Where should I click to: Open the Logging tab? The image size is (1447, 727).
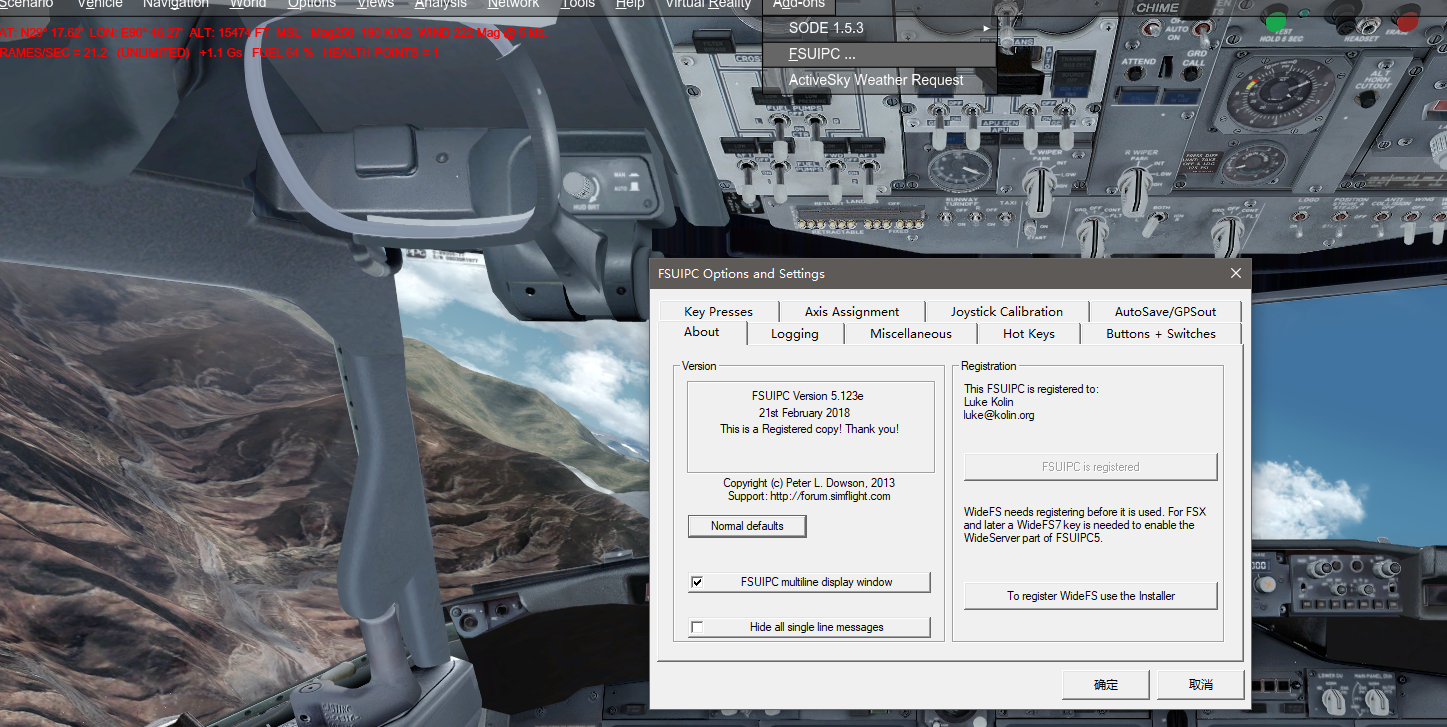point(795,333)
